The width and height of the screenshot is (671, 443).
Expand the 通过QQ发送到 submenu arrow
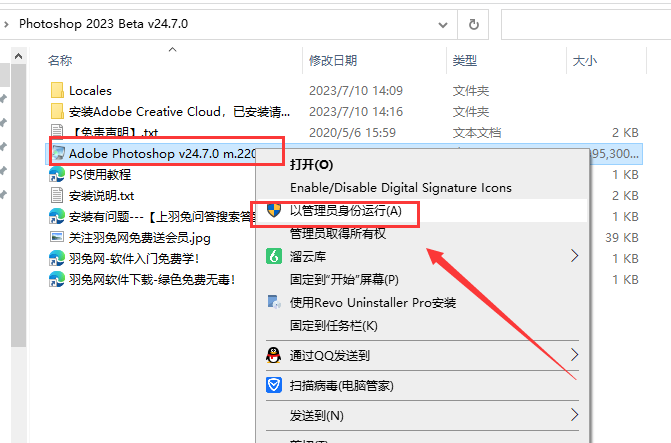[x=574, y=355]
